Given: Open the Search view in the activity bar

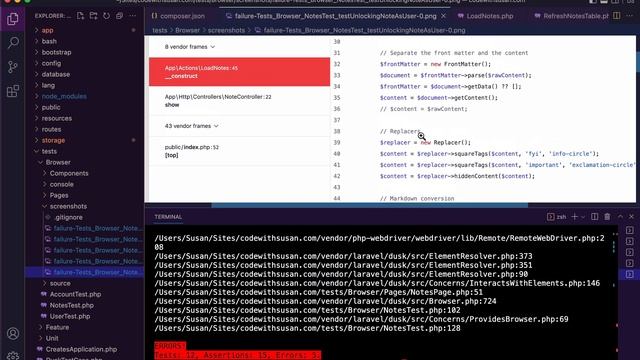Looking at the screenshot, I should (13, 42).
